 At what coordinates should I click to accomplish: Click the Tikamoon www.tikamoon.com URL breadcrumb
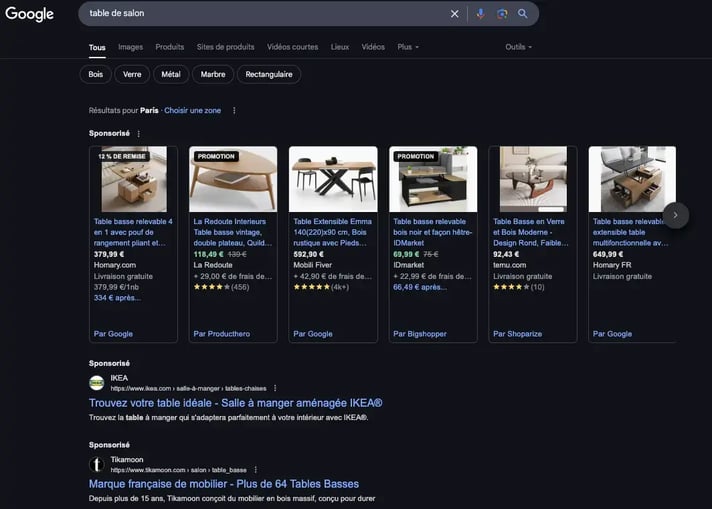coord(178,469)
